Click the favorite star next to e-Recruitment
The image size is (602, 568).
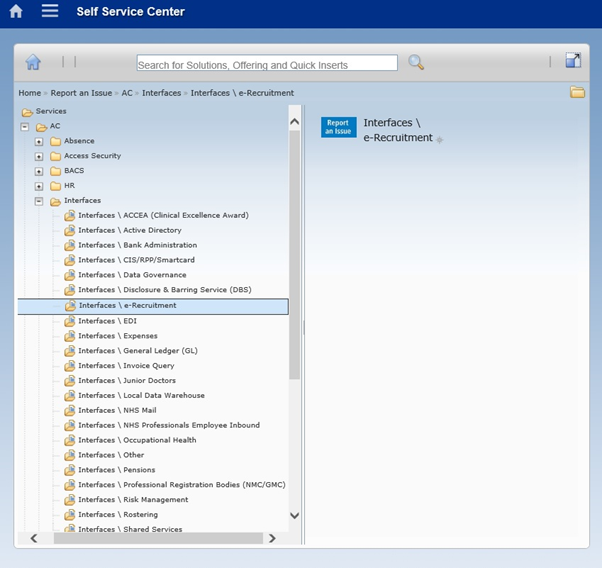click(440, 140)
